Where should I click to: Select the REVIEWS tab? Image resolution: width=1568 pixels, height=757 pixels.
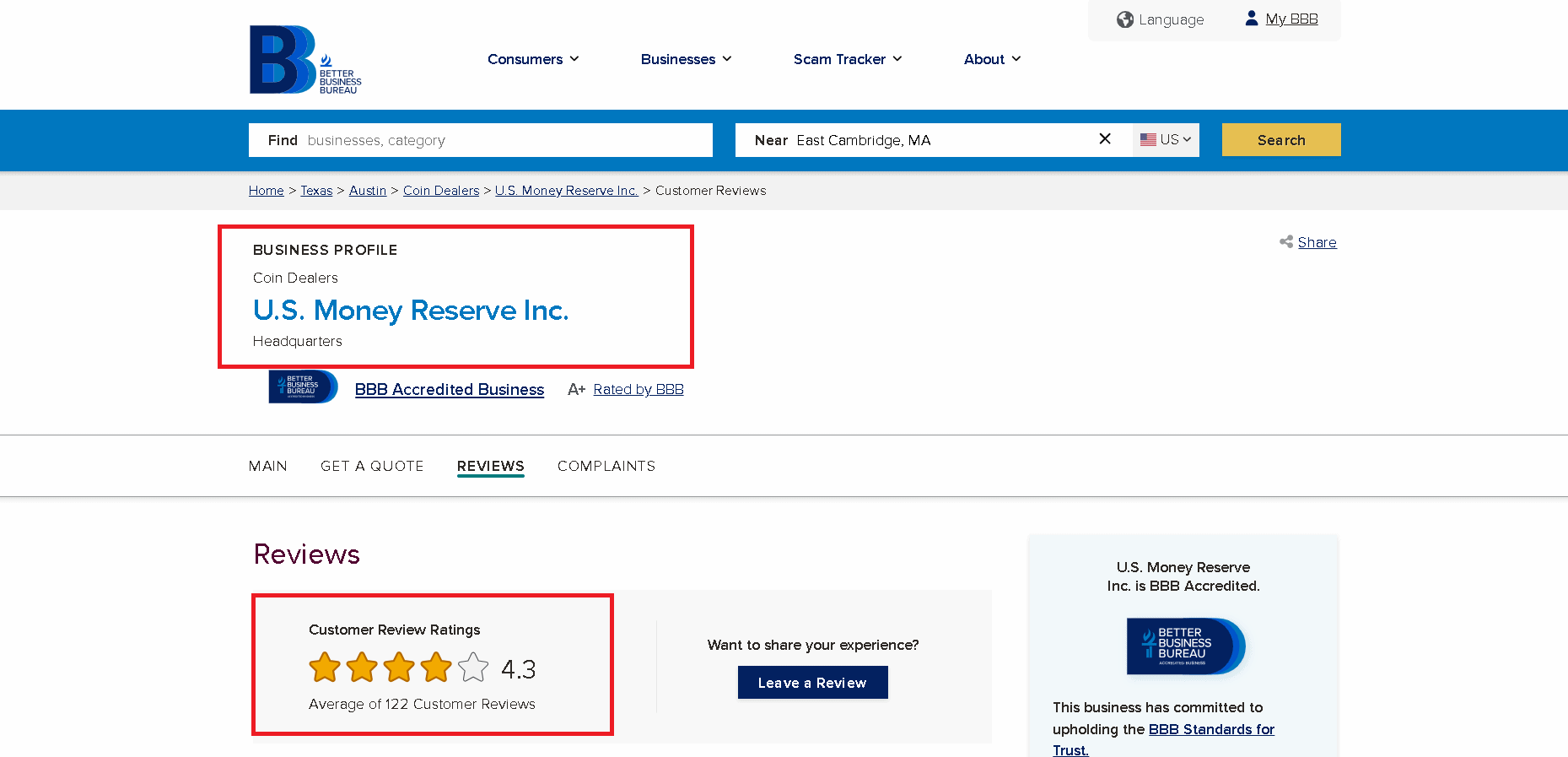491,466
